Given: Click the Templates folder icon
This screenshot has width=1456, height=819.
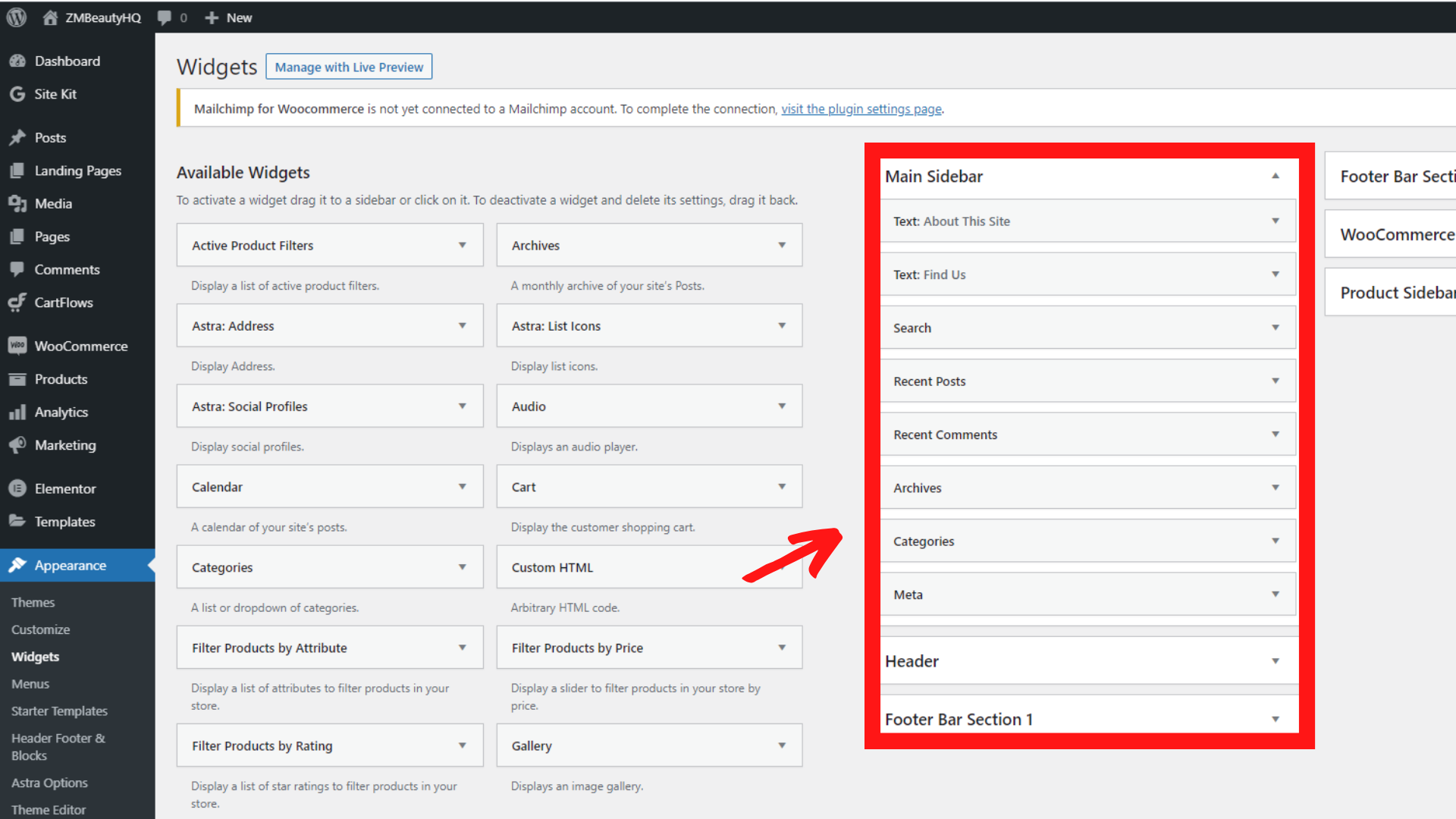Looking at the screenshot, I should click(17, 522).
